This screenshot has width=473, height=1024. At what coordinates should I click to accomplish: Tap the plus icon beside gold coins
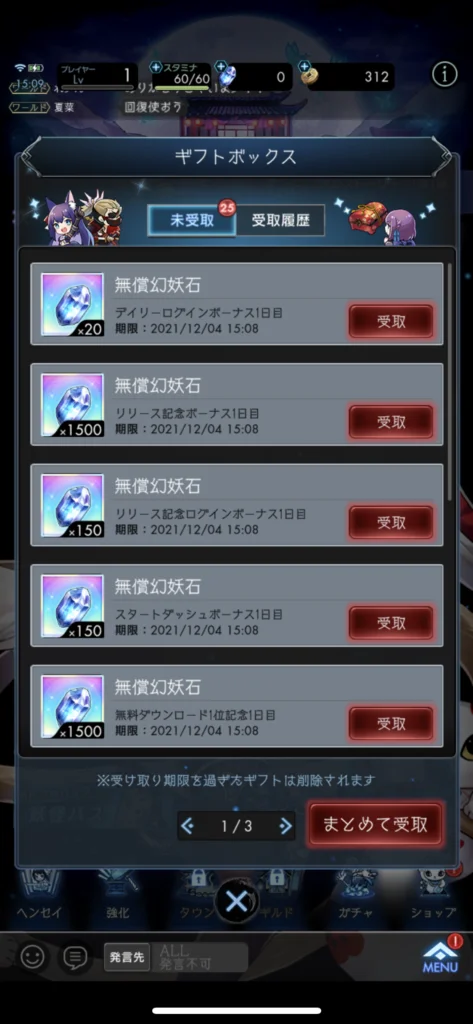coord(304,67)
